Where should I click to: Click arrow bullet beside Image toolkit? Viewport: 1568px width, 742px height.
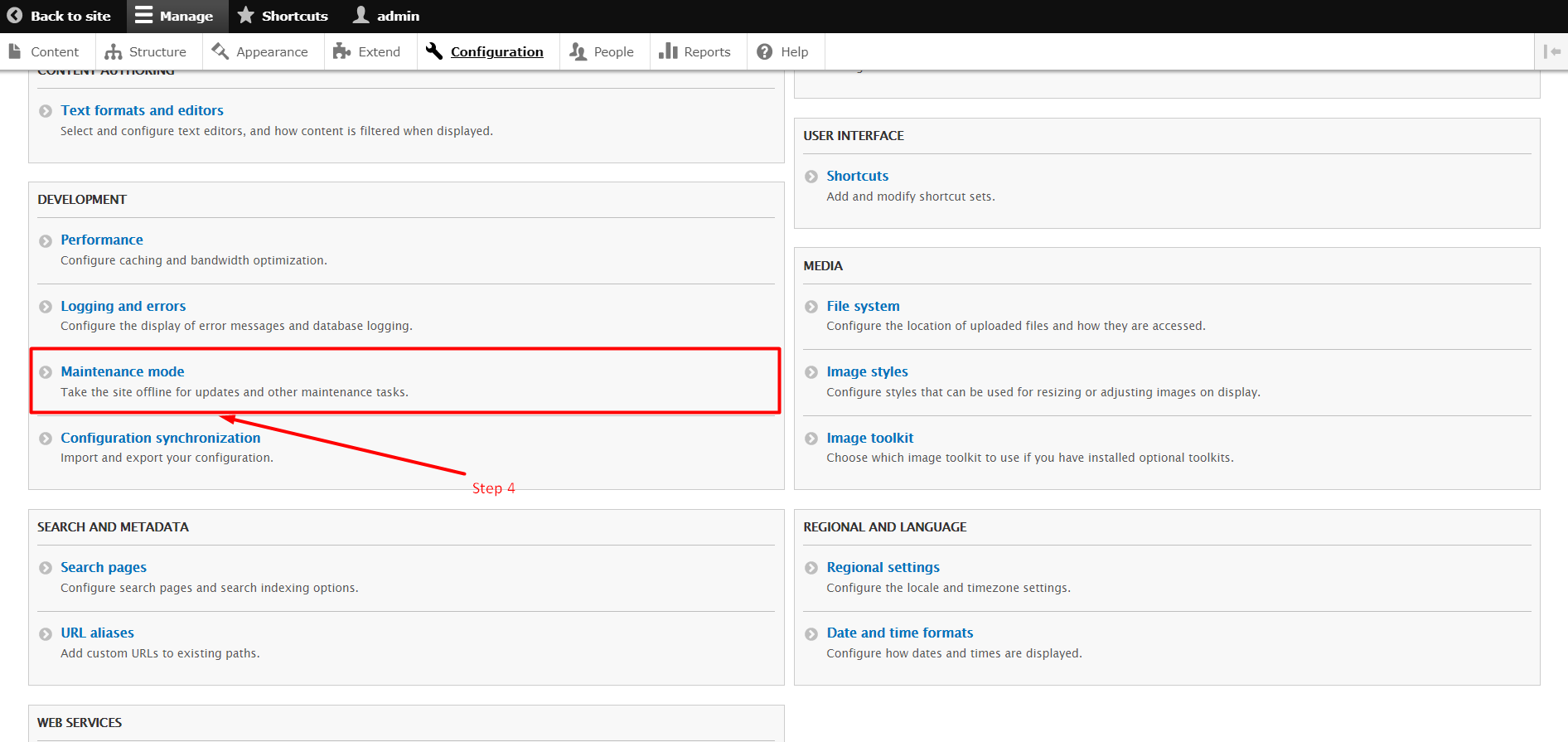pyautogui.click(x=811, y=439)
